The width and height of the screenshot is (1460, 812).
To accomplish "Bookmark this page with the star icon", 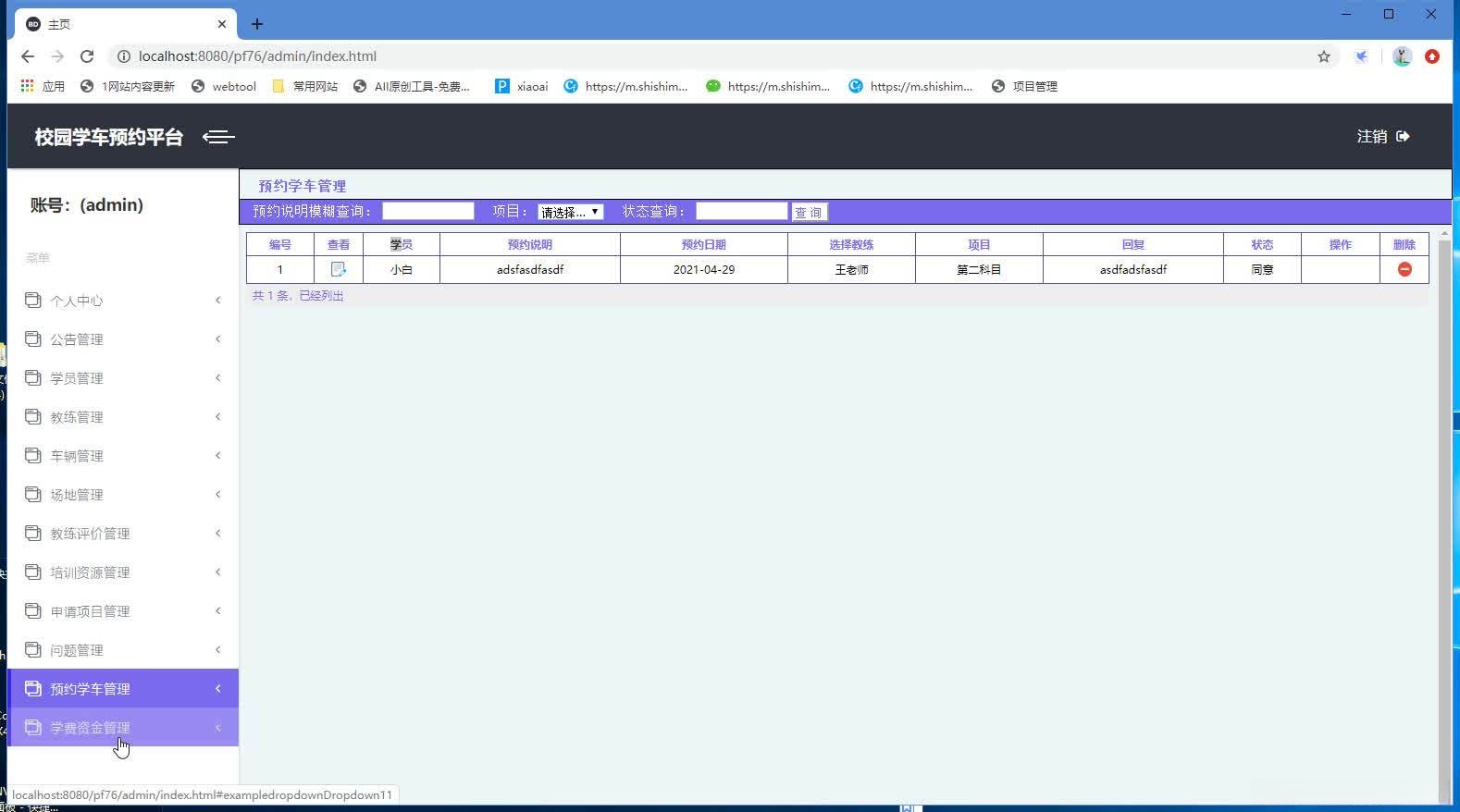I will pos(1324,56).
